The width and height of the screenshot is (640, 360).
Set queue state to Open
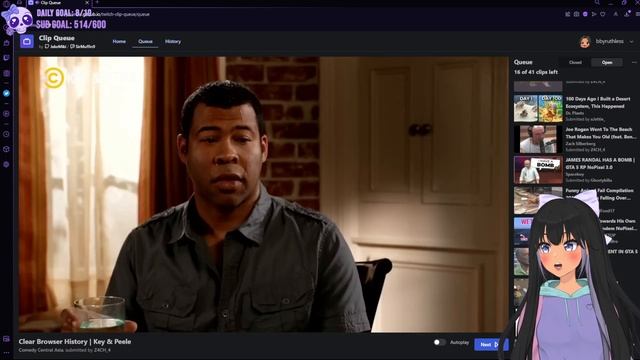point(607,62)
